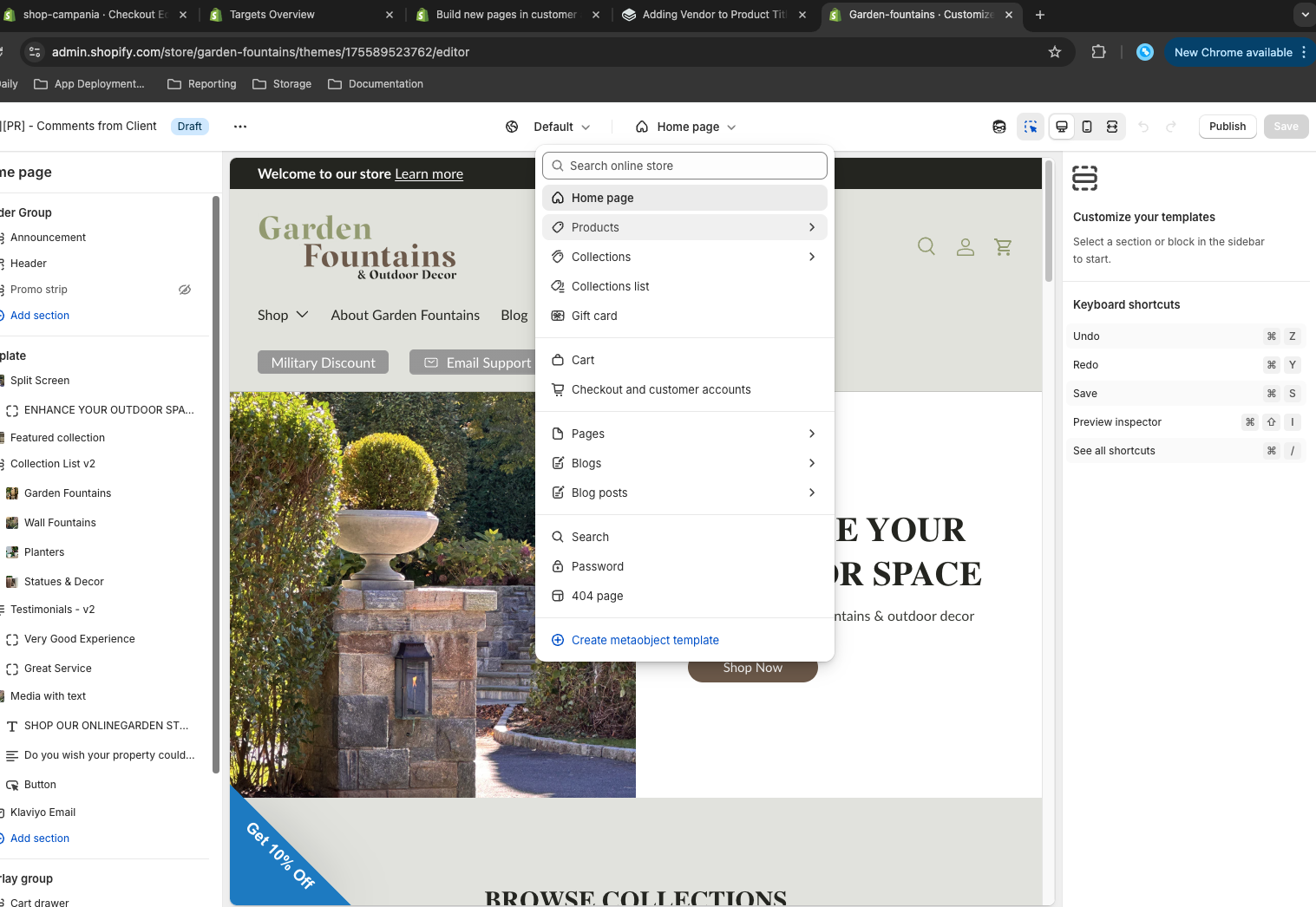
Task: Toggle visibility of Promo strip section
Action: 185,290
